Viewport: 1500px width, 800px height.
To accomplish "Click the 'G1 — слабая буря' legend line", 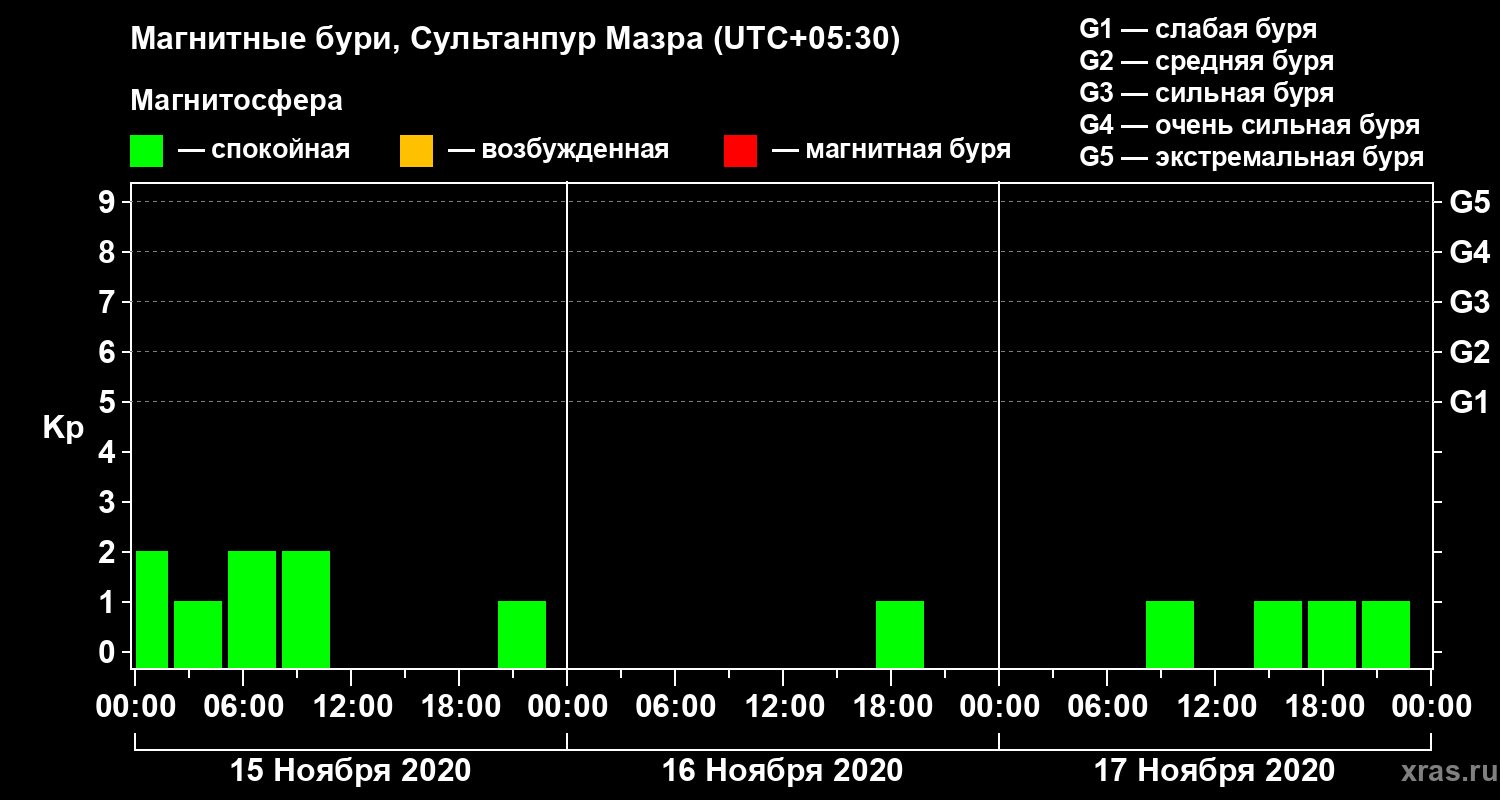I will click(1198, 29).
